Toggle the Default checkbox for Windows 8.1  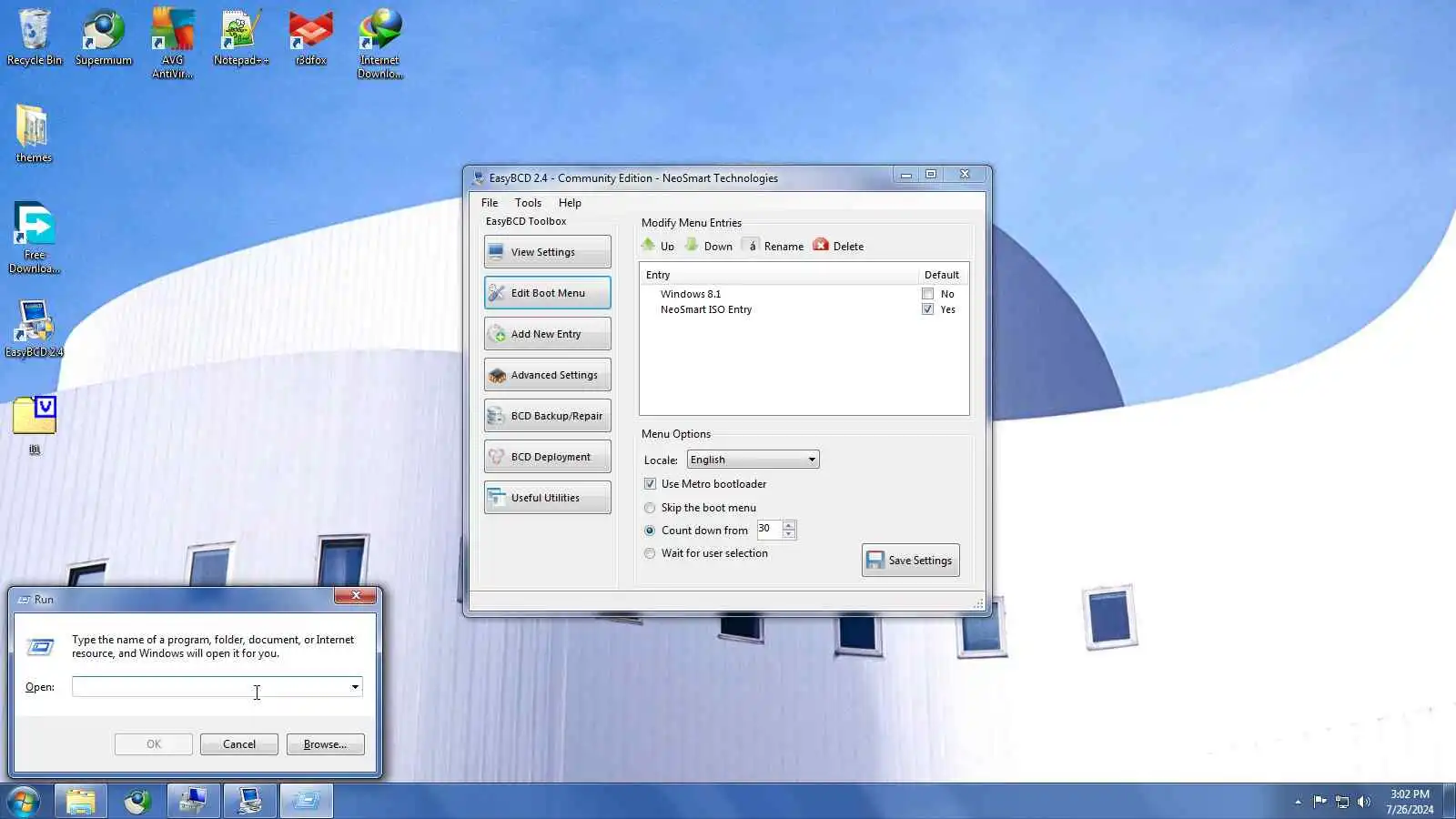pyautogui.click(x=927, y=294)
